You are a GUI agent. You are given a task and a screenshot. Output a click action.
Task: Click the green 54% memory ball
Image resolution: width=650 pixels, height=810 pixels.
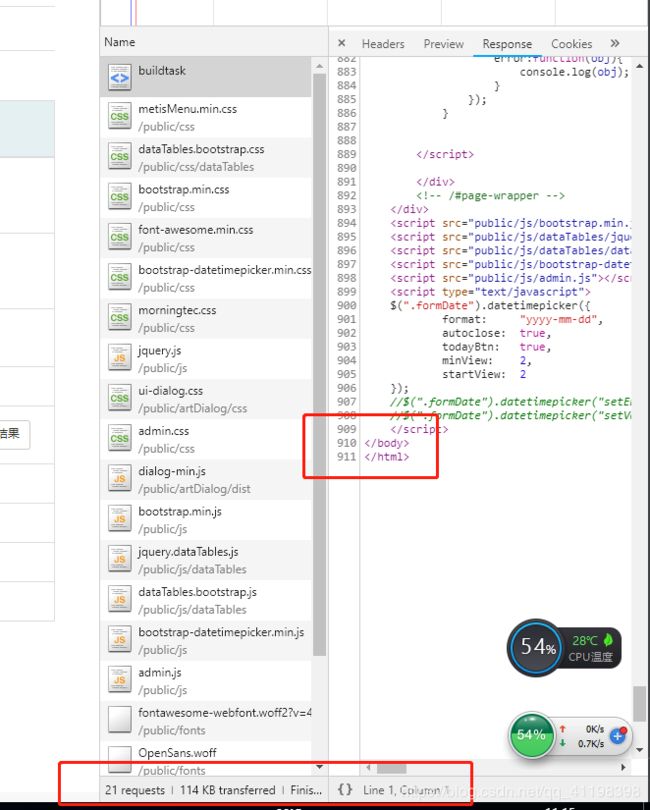[531, 735]
